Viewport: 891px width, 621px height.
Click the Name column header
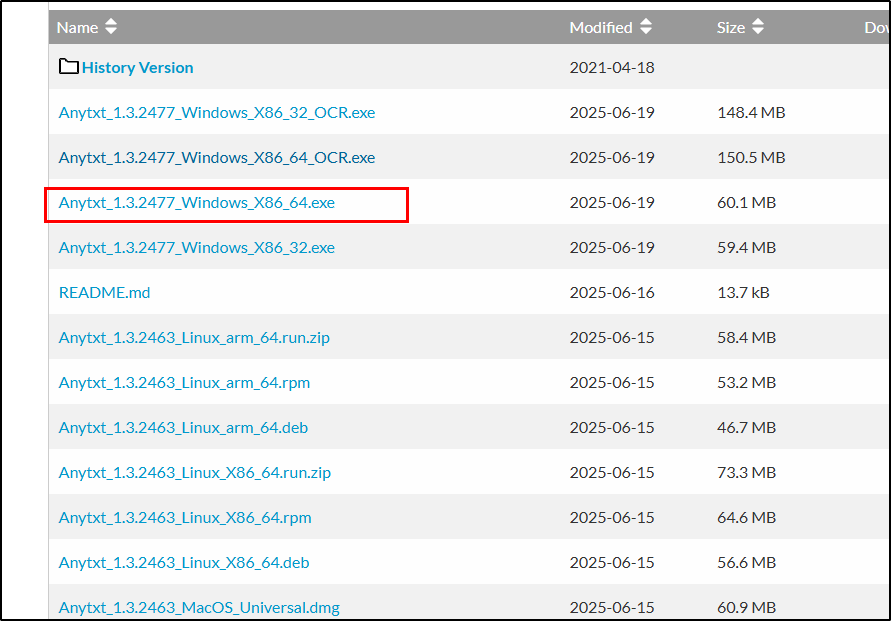tap(77, 27)
